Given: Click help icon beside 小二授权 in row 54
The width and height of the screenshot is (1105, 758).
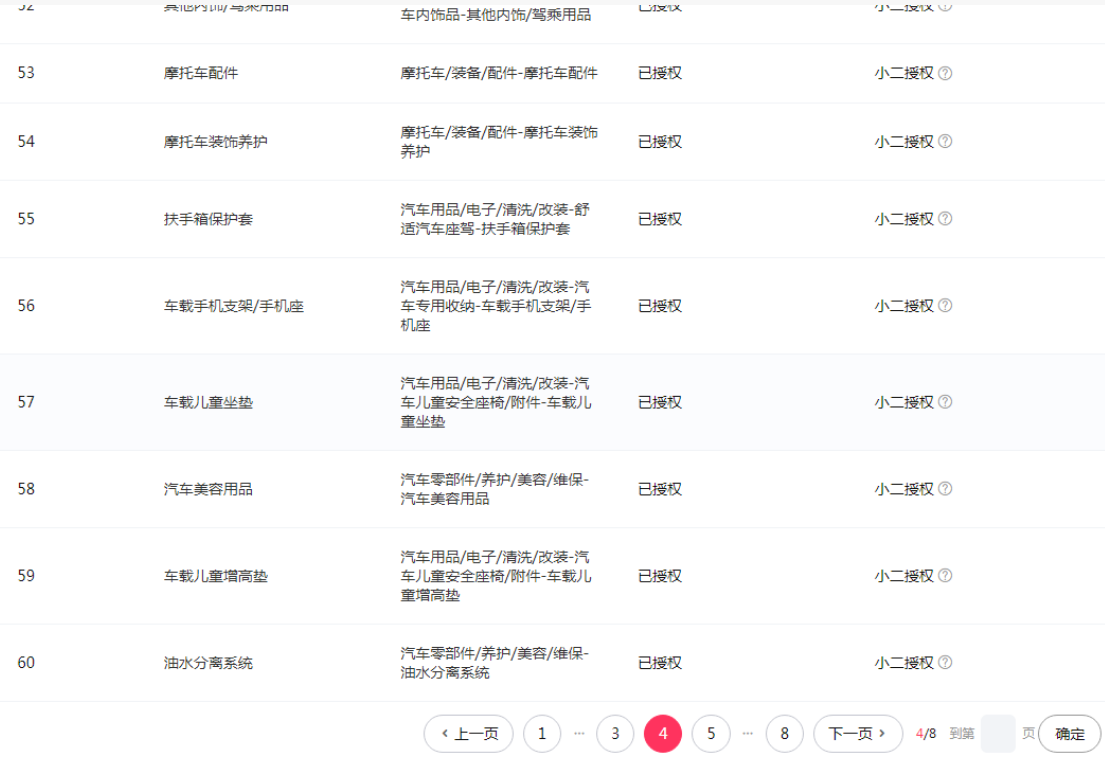Looking at the screenshot, I should [945, 142].
